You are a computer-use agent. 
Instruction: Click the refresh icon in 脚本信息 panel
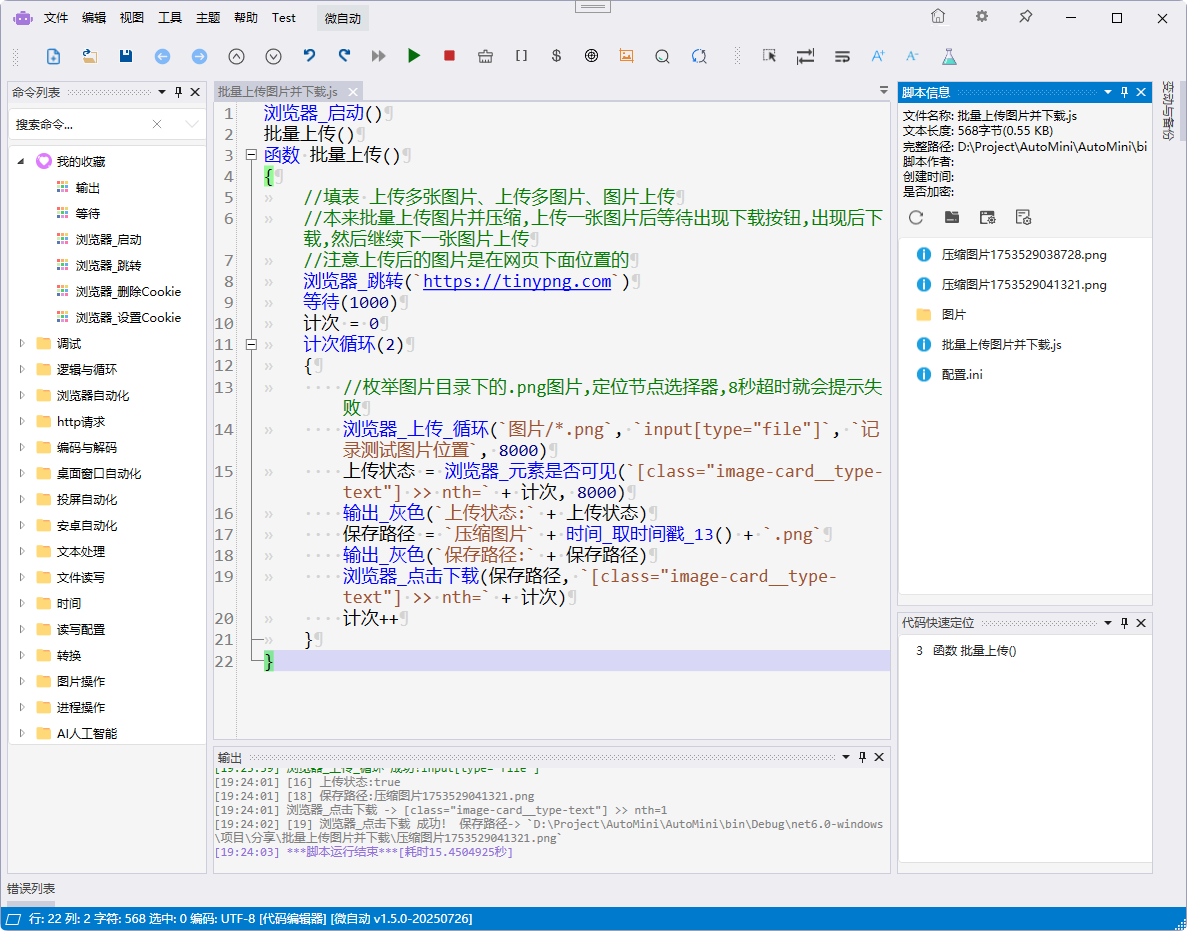[x=915, y=217]
